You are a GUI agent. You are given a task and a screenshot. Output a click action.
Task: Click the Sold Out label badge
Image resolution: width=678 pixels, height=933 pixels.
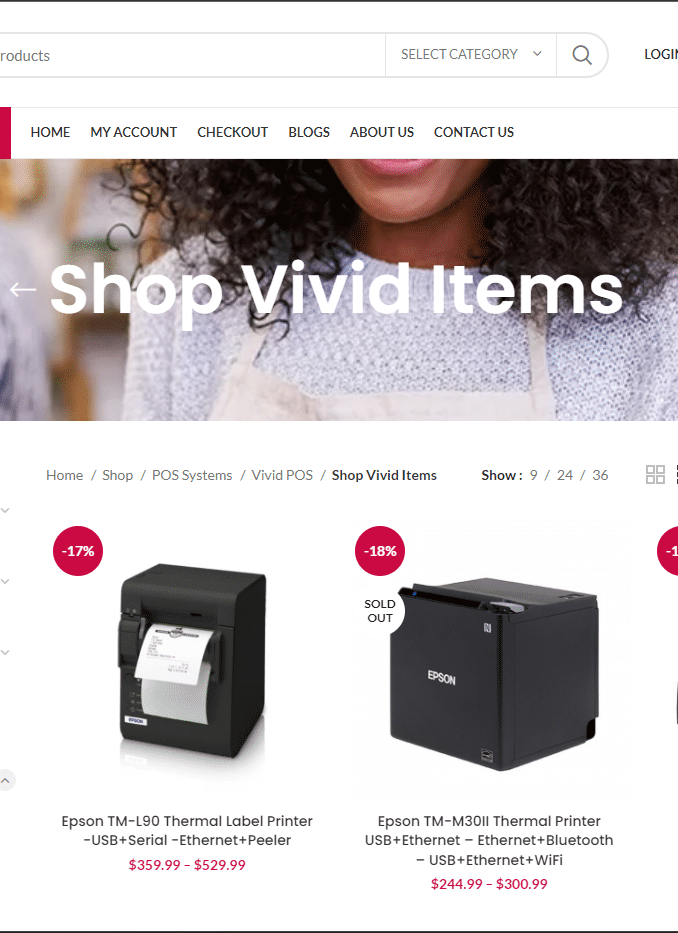pyautogui.click(x=380, y=610)
